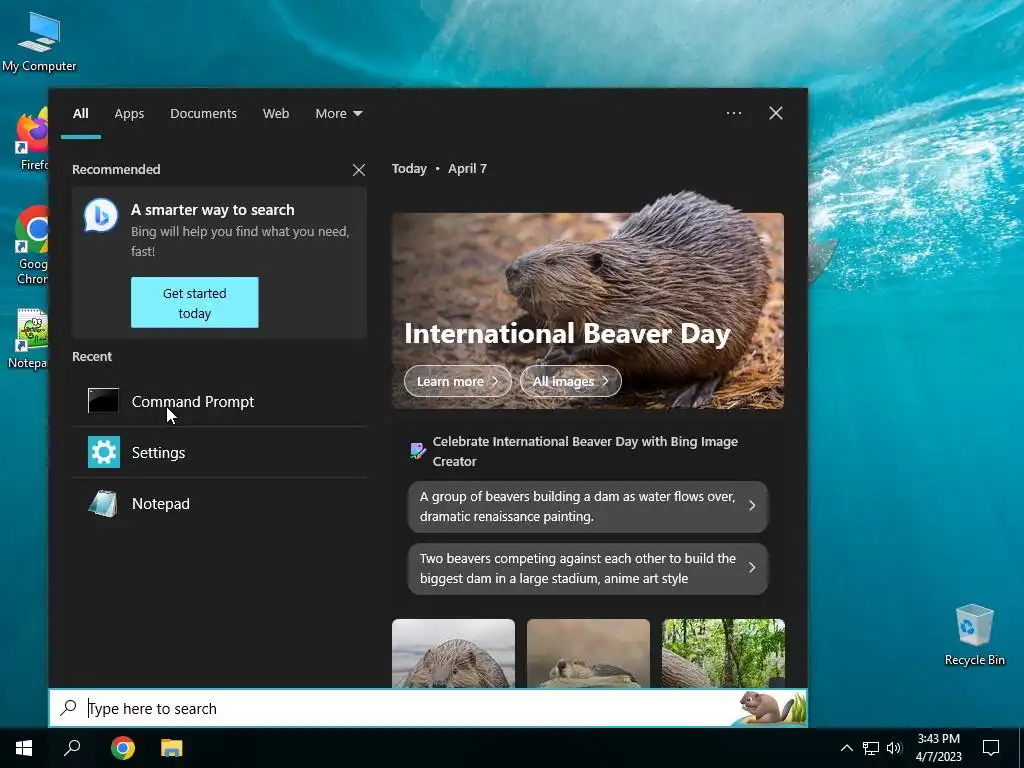Image resolution: width=1024 pixels, height=768 pixels.
Task: Click the Recycle Bin desktop icon
Action: (x=974, y=635)
